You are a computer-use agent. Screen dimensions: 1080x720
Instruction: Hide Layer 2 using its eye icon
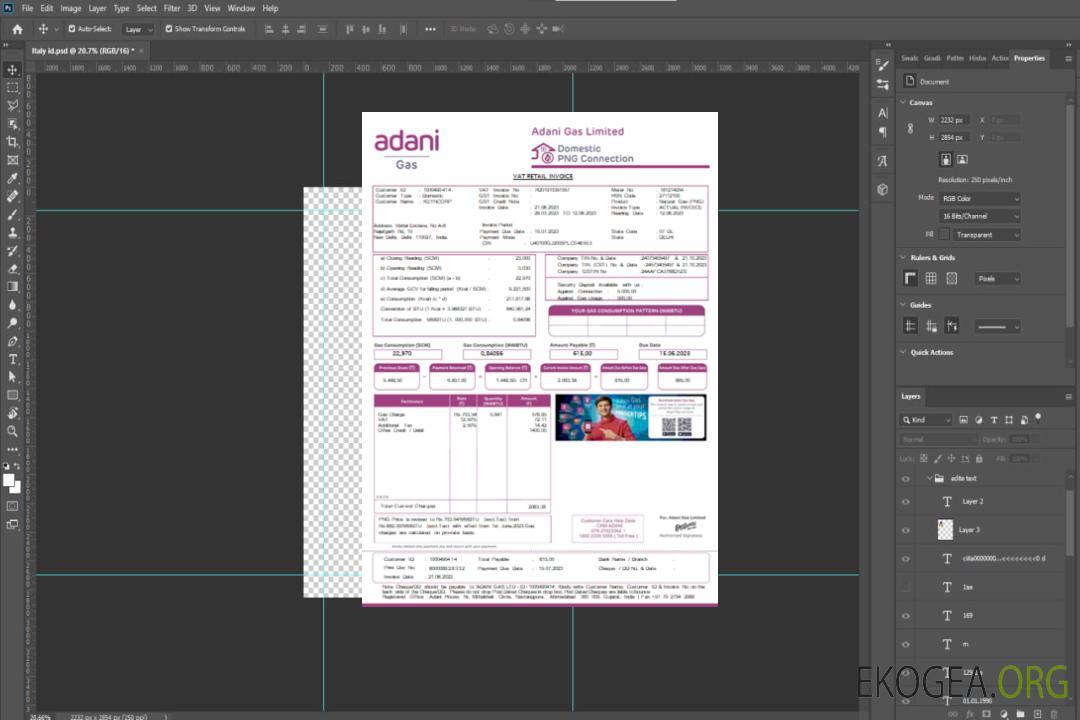(906, 501)
